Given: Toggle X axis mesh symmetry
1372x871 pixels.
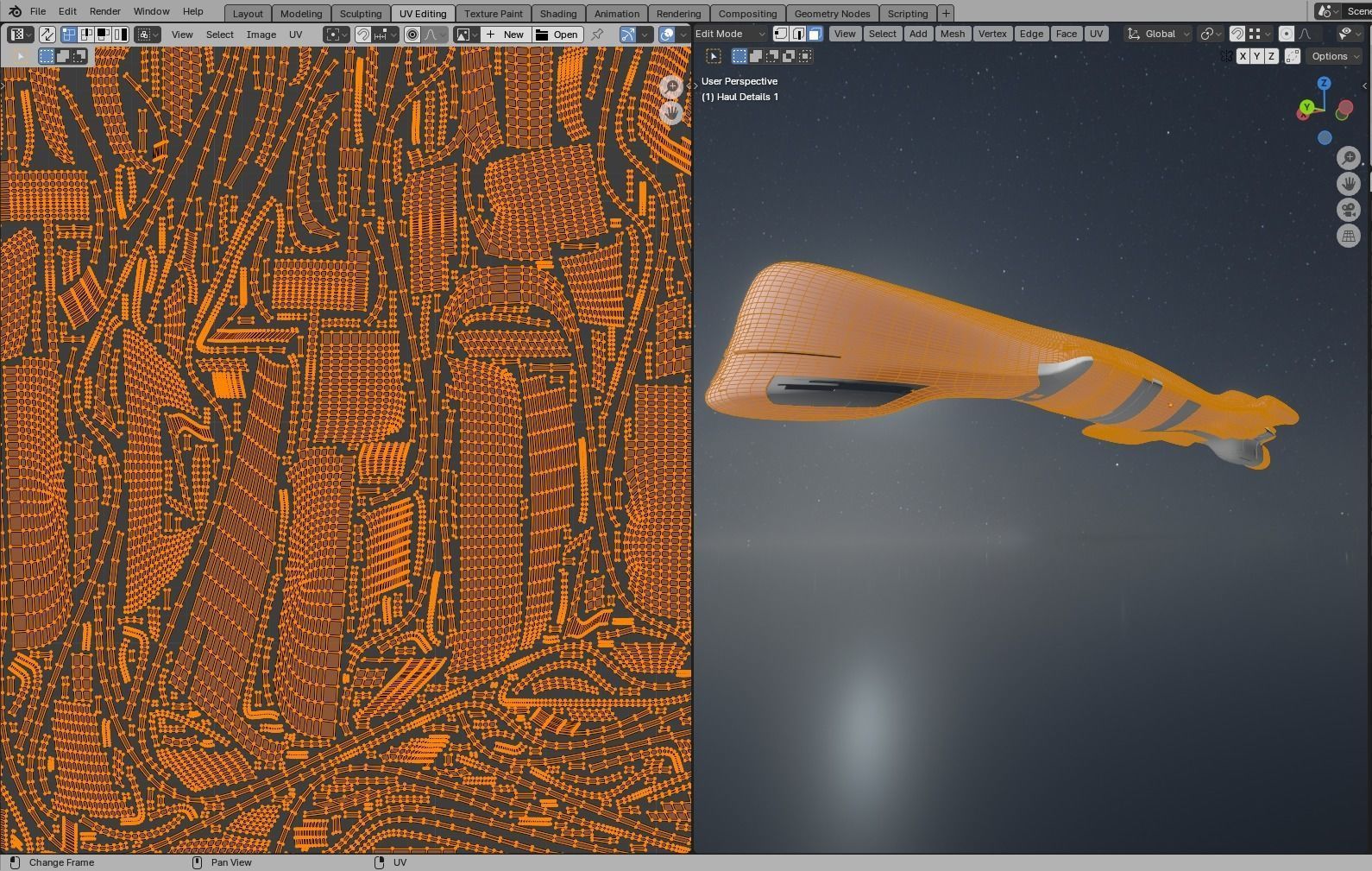Looking at the screenshot, I should coord(1243,56).
